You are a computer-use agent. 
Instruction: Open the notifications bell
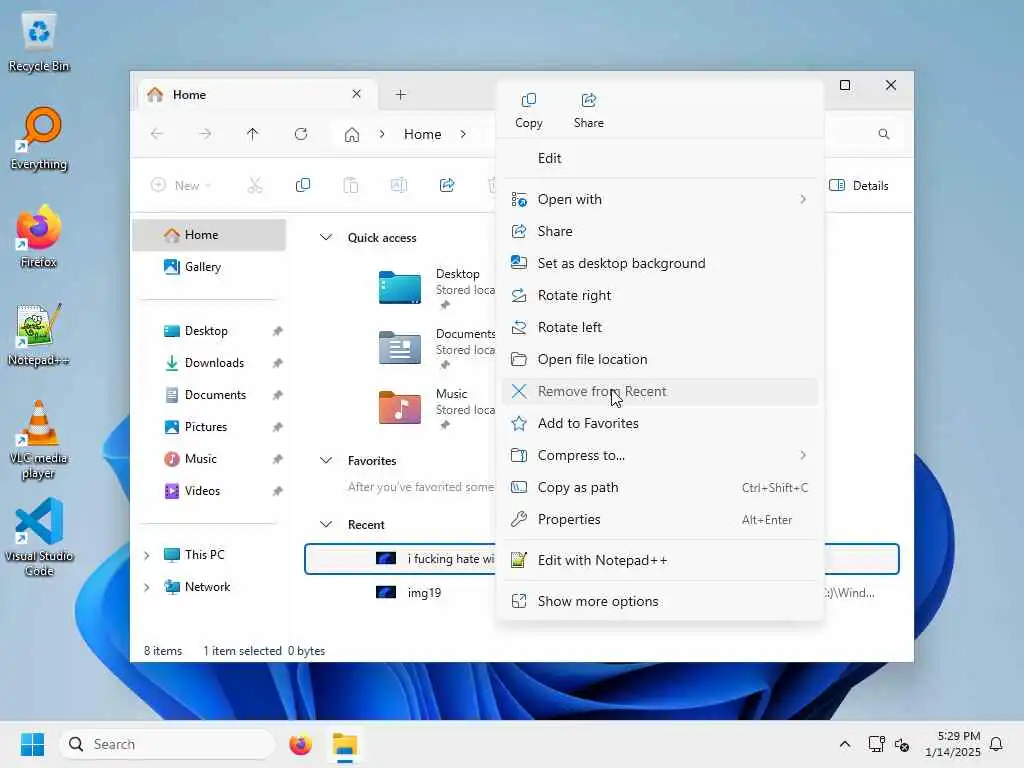(997, 744)
